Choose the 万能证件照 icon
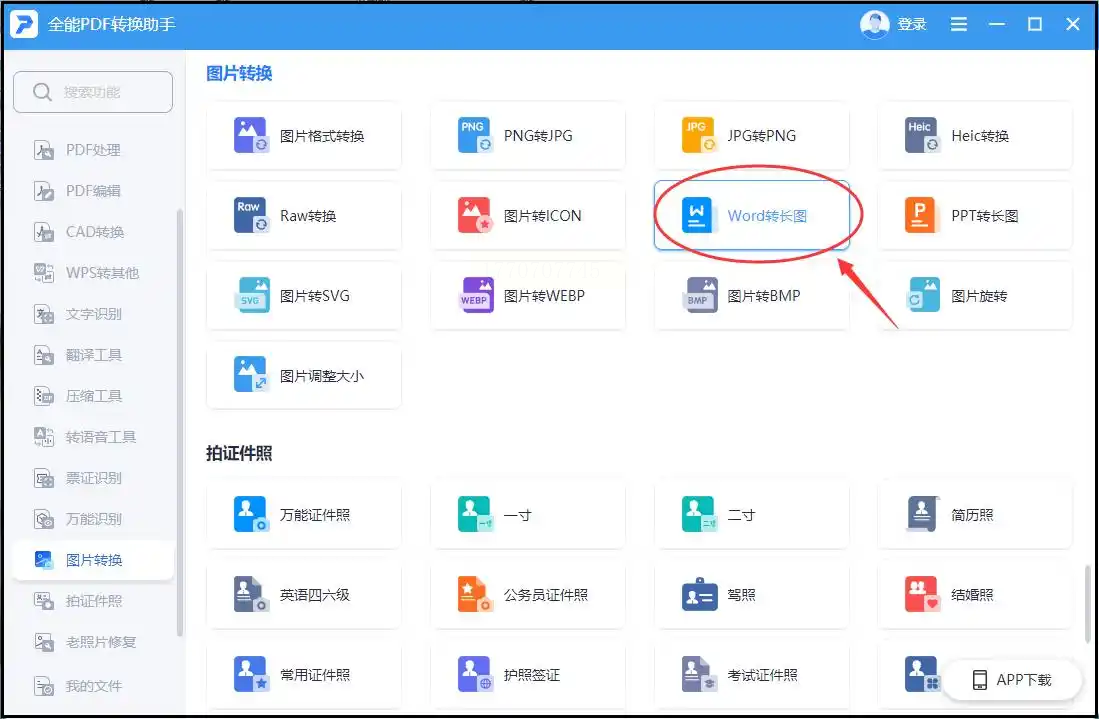 point(251,514)
